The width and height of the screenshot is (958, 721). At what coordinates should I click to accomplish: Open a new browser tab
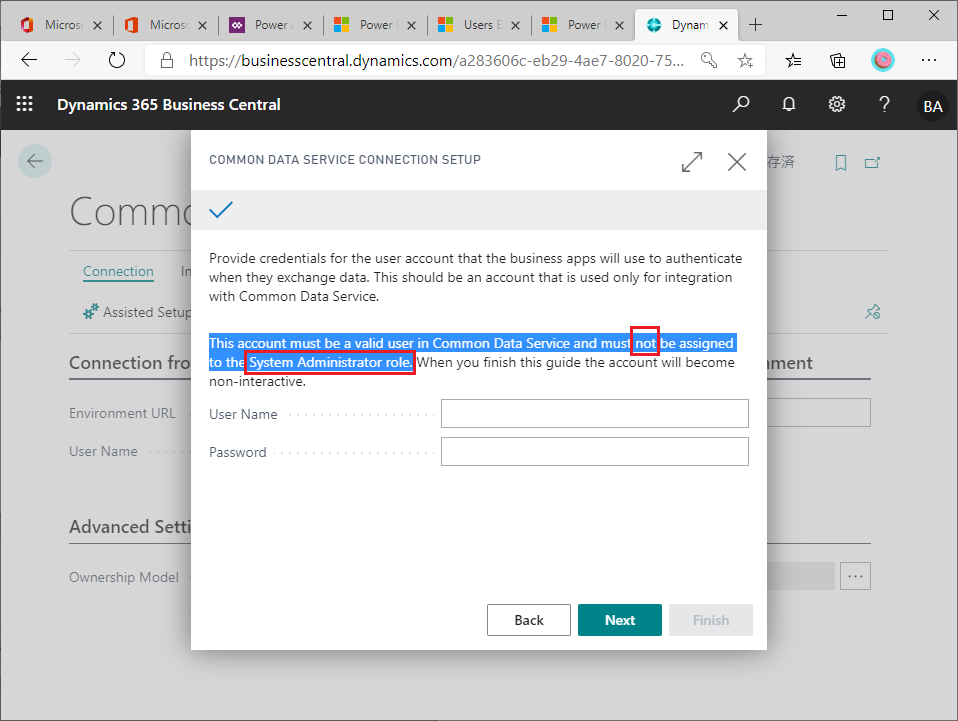pyautogui.click(x=755, y=24)
